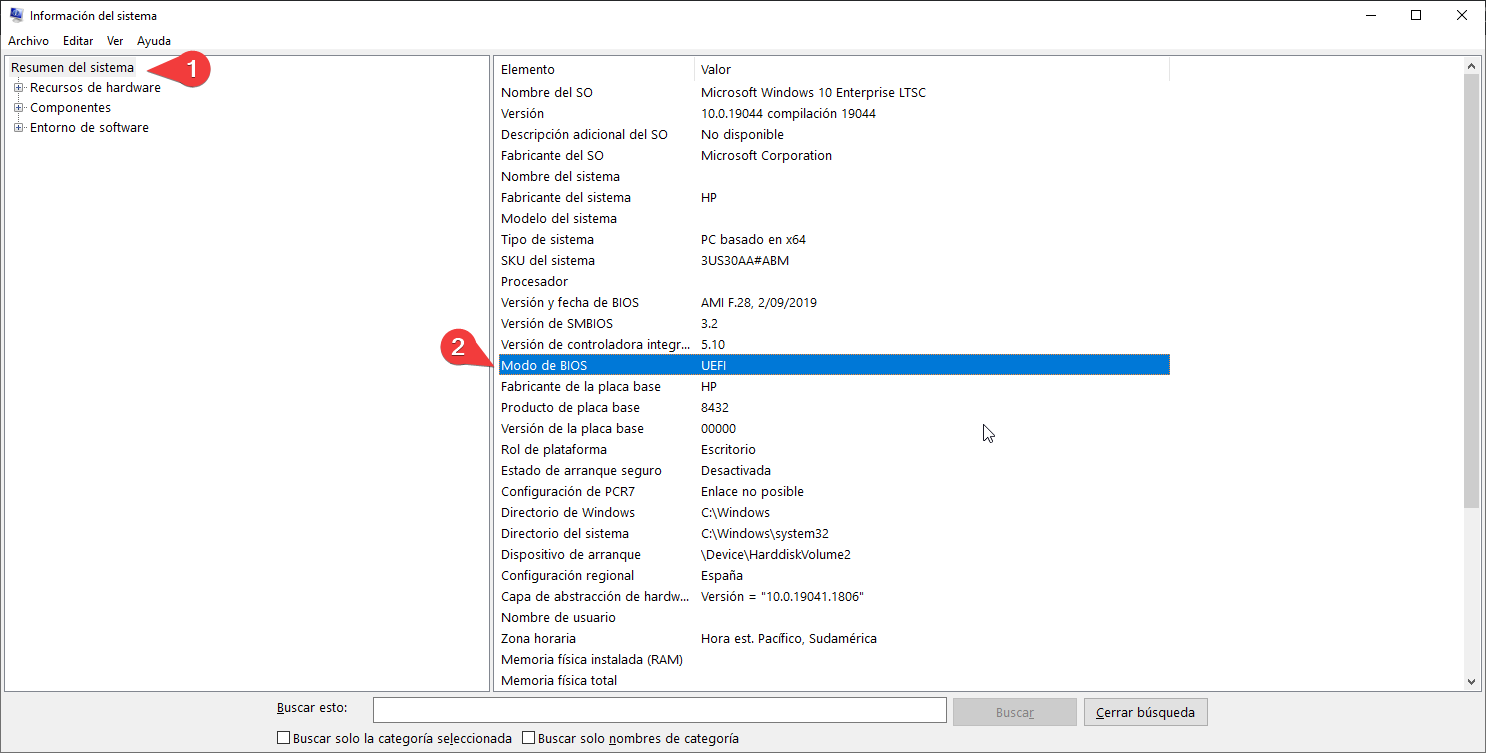
Task: Expand the Recursos de hardware tree node
Action: point(18,88)
